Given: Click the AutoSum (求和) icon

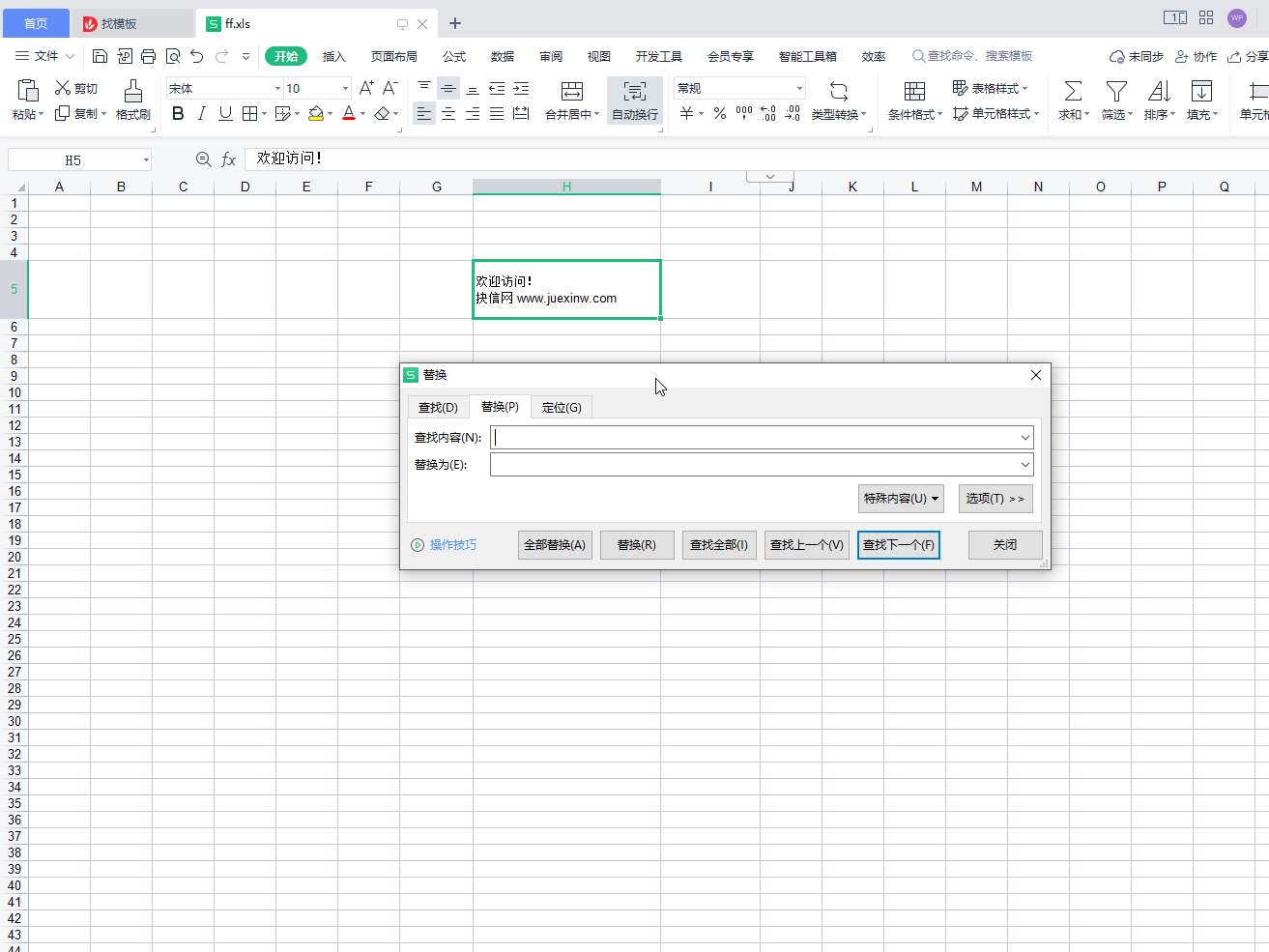Looking at the screenshot, I should [x=1073, y=92].
